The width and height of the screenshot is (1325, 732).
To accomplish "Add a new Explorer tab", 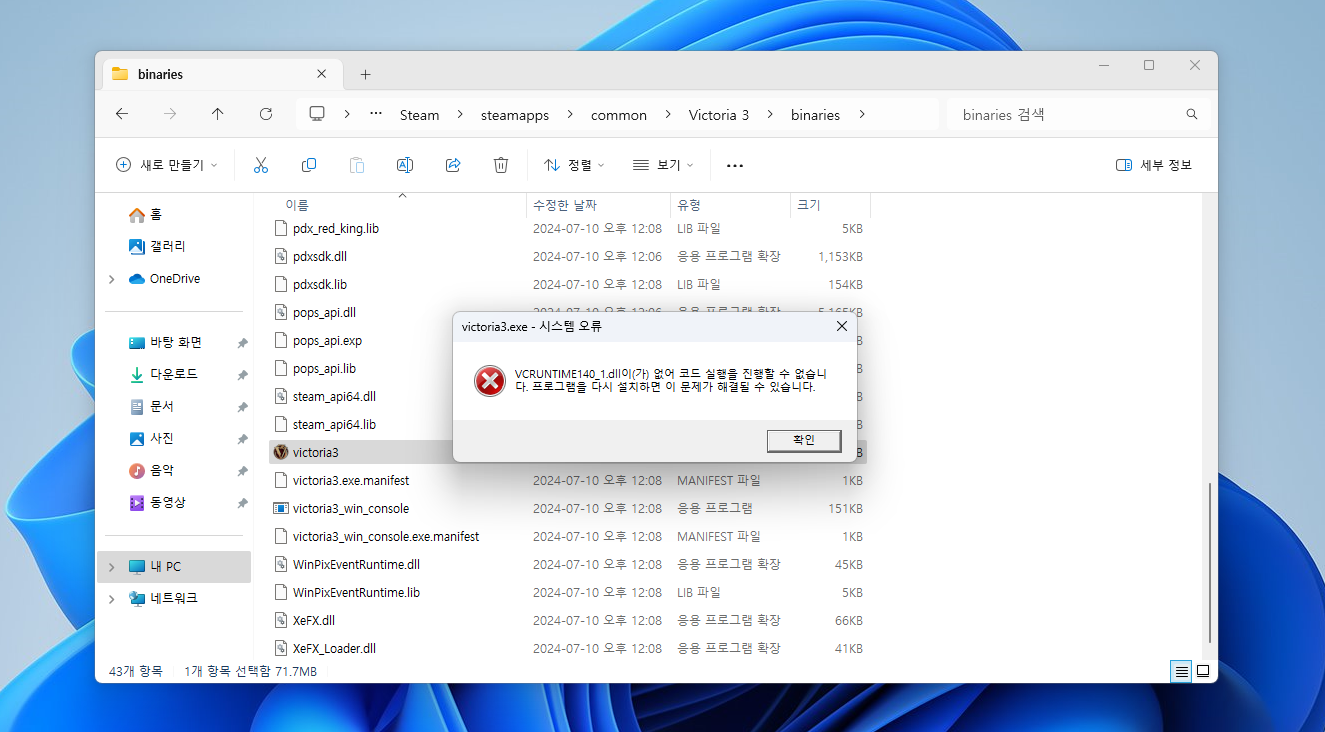I will point(365,74).
